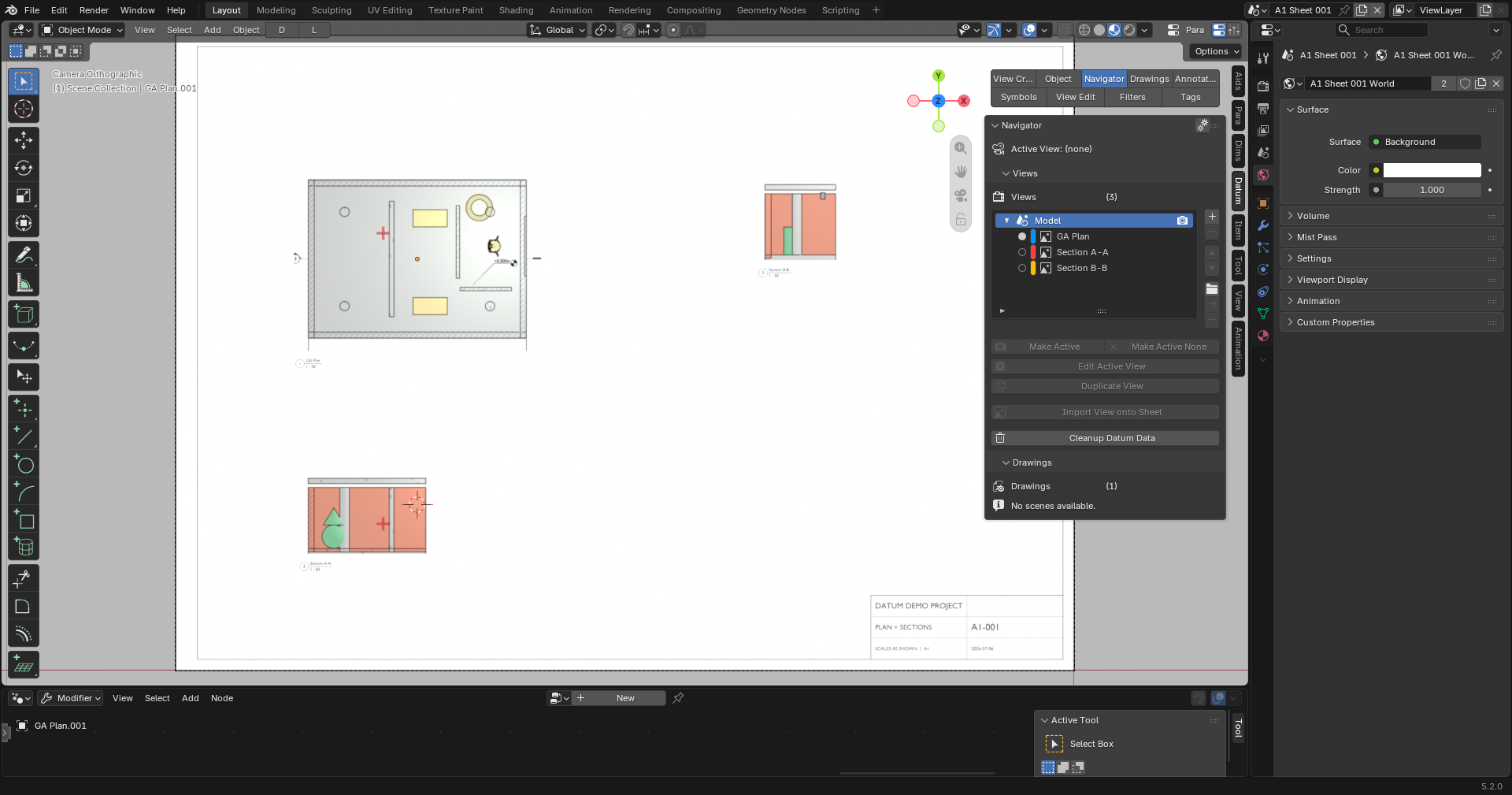Open the Global transform orientation dropdown

point(557,30)
